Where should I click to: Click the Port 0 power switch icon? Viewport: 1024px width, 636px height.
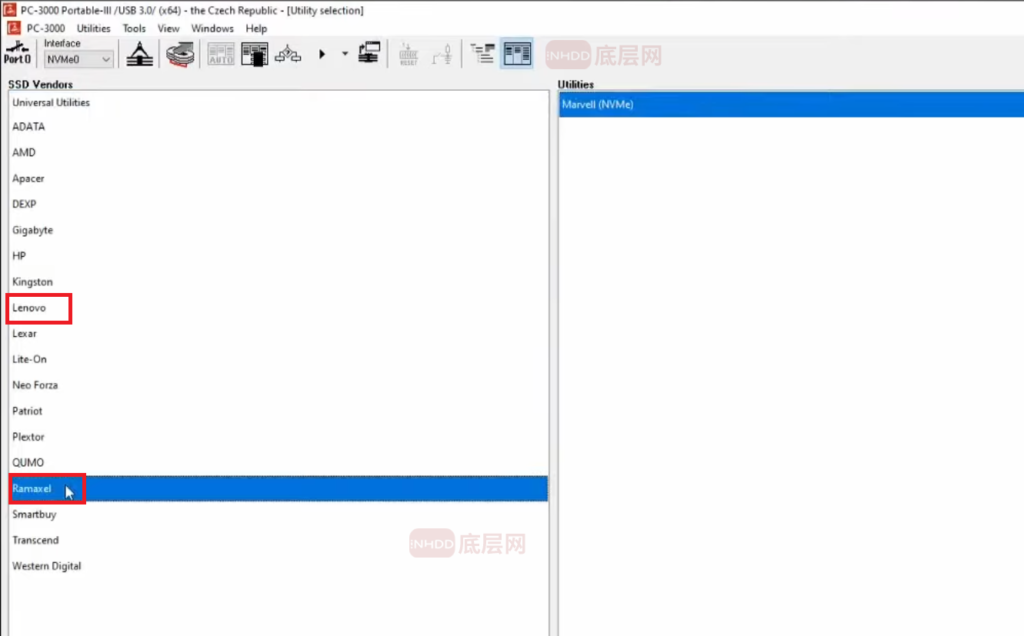click(17, 53)
